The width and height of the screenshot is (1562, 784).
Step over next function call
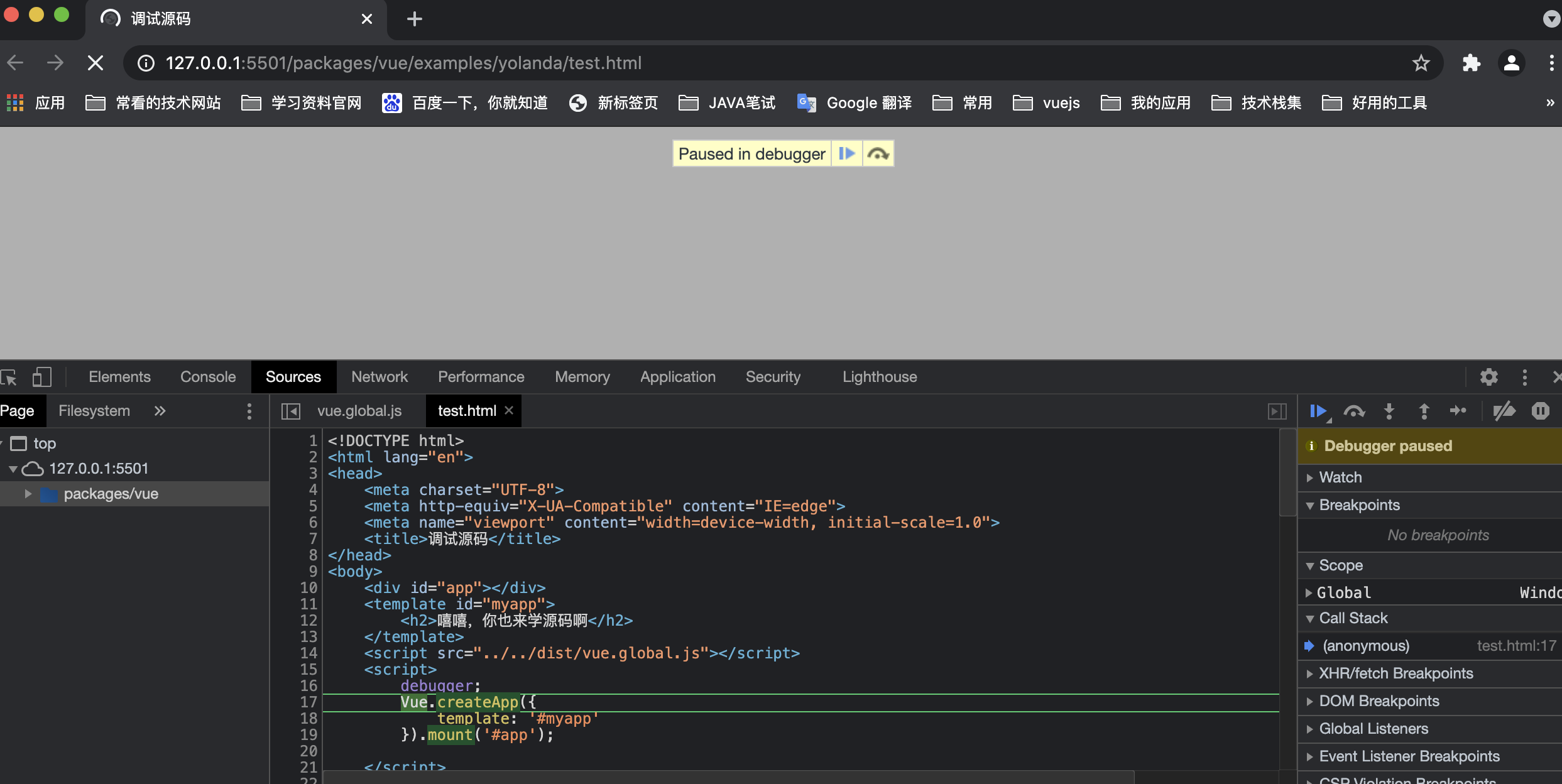click(x=1354, y=411)
